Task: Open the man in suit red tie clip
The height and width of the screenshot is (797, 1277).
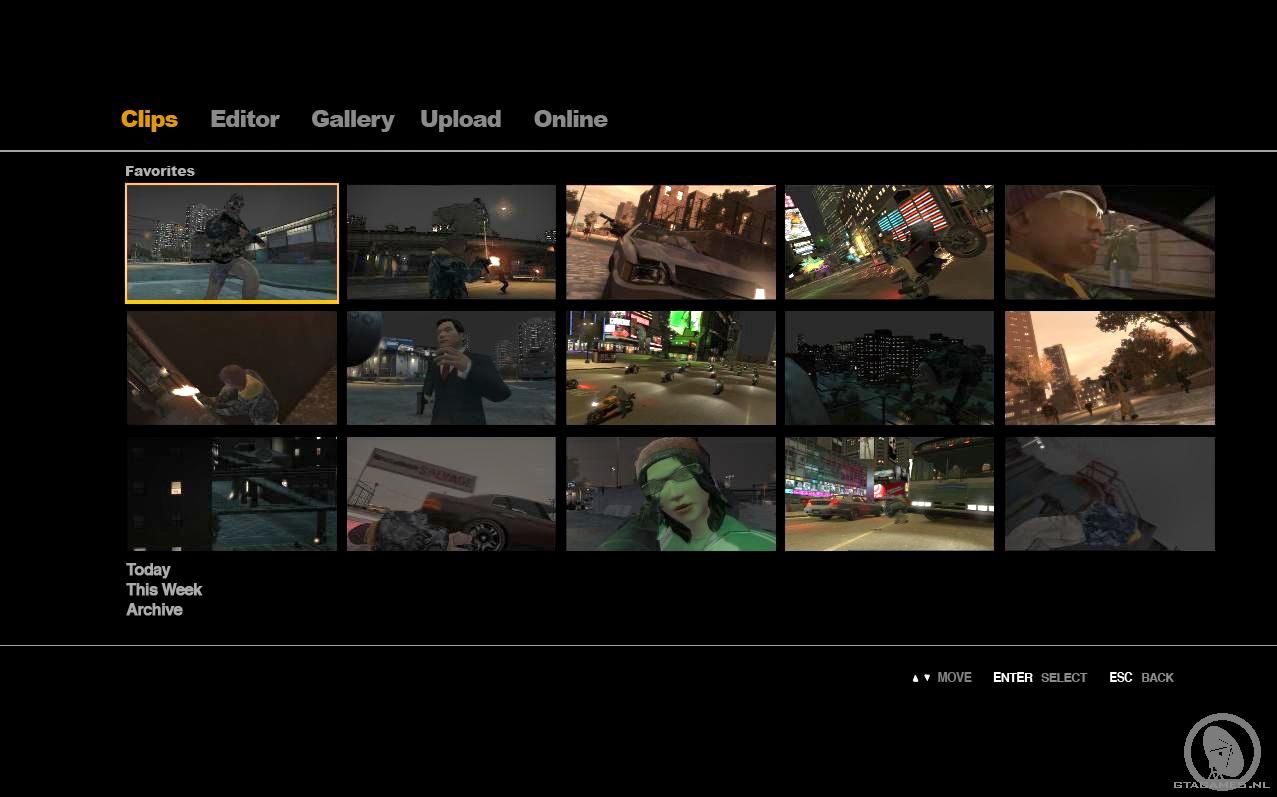Action: click(x=451, y=368)
